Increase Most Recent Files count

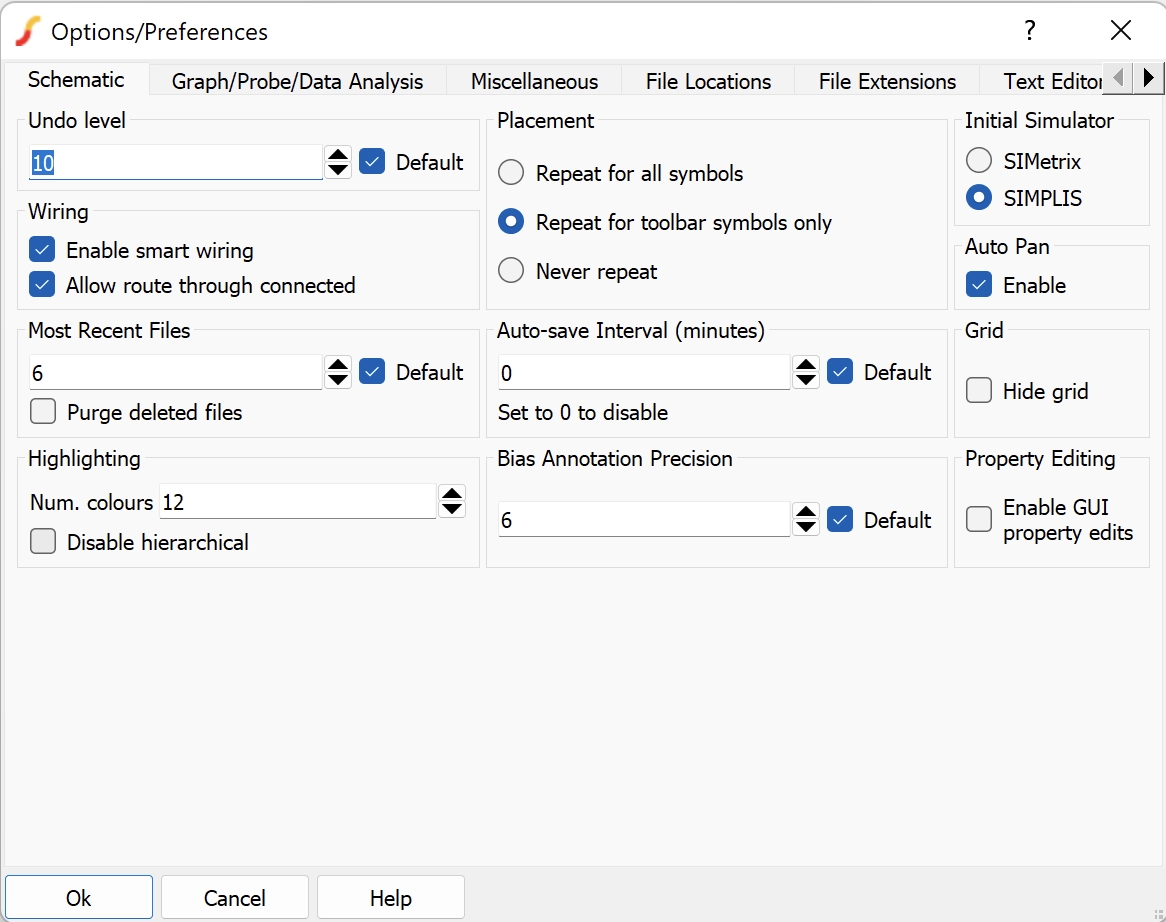point(338,364)
